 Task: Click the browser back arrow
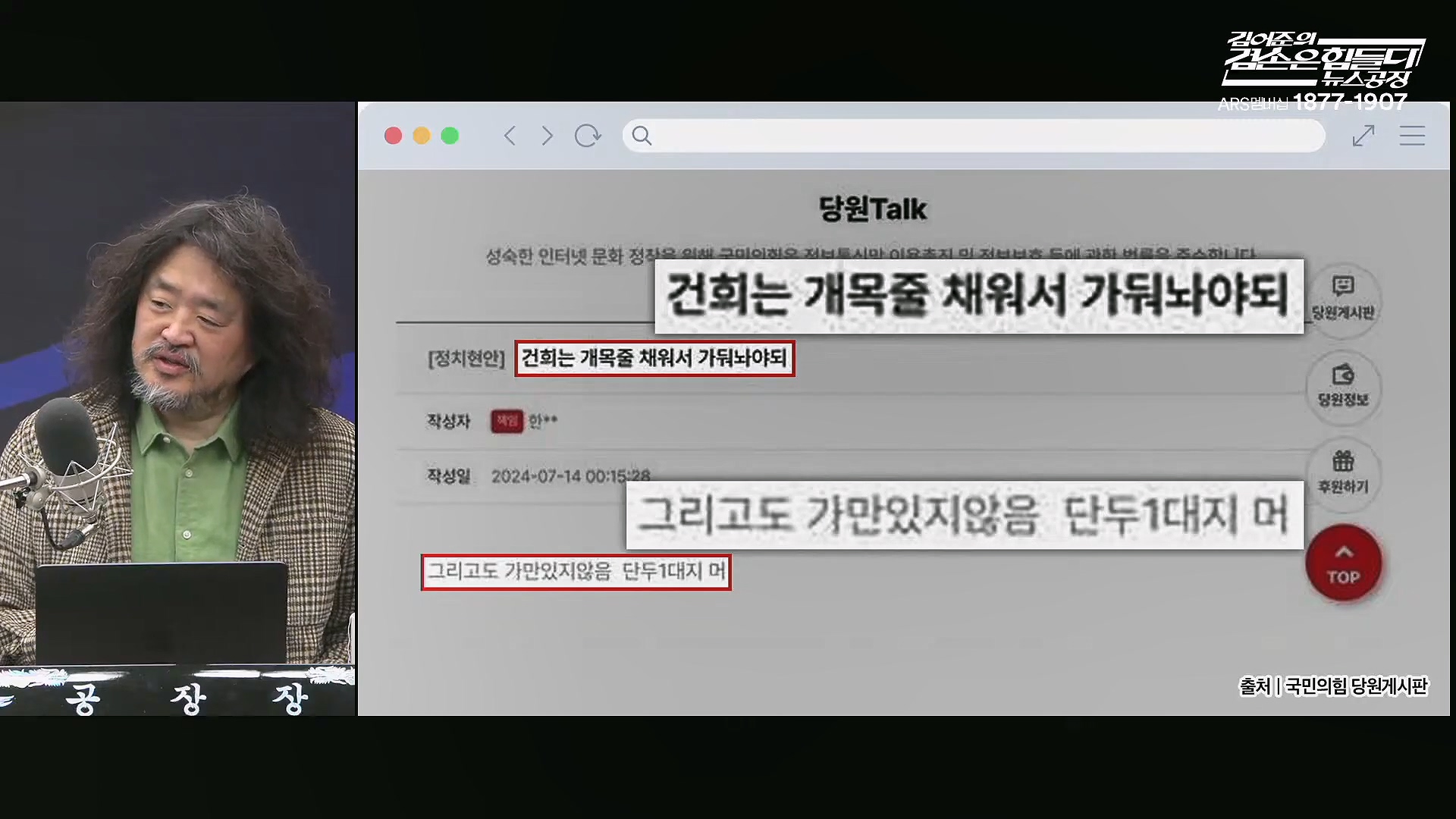(x=510, y=136)
